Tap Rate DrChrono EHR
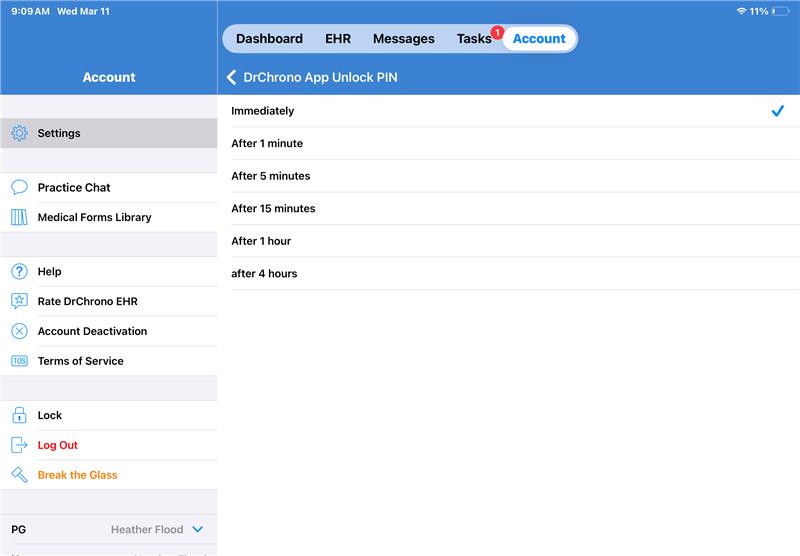The image size is (800, 556). pos(109,301)
